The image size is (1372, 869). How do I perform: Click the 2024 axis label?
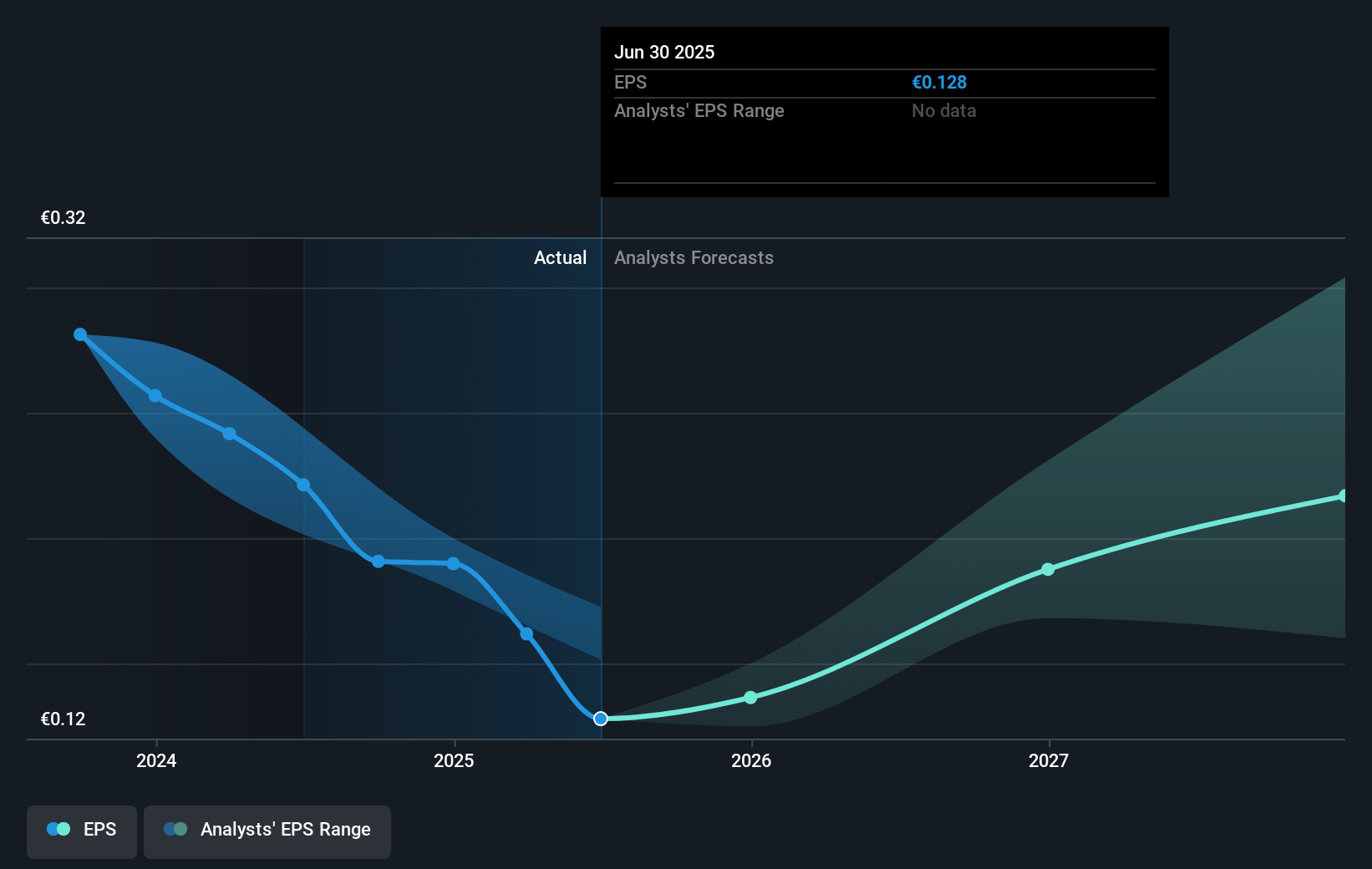(155, 760)
